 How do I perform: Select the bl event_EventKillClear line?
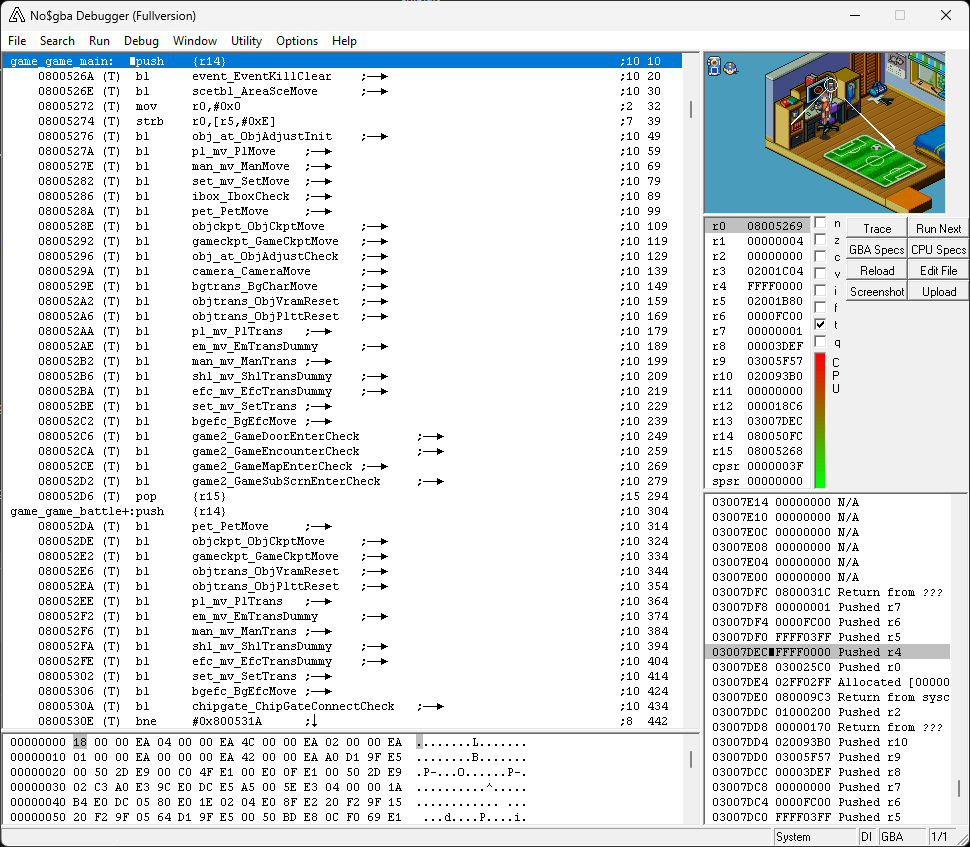[342, 76]
